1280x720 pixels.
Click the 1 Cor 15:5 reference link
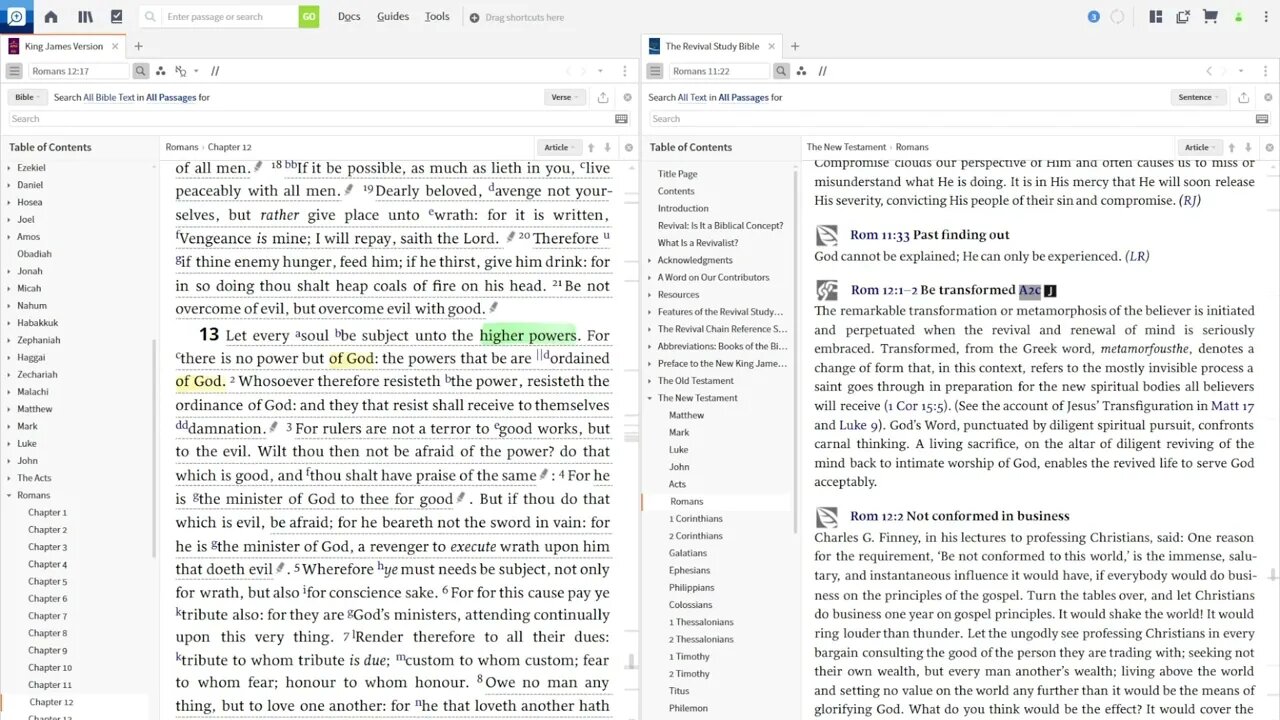(x=915, y=406)
